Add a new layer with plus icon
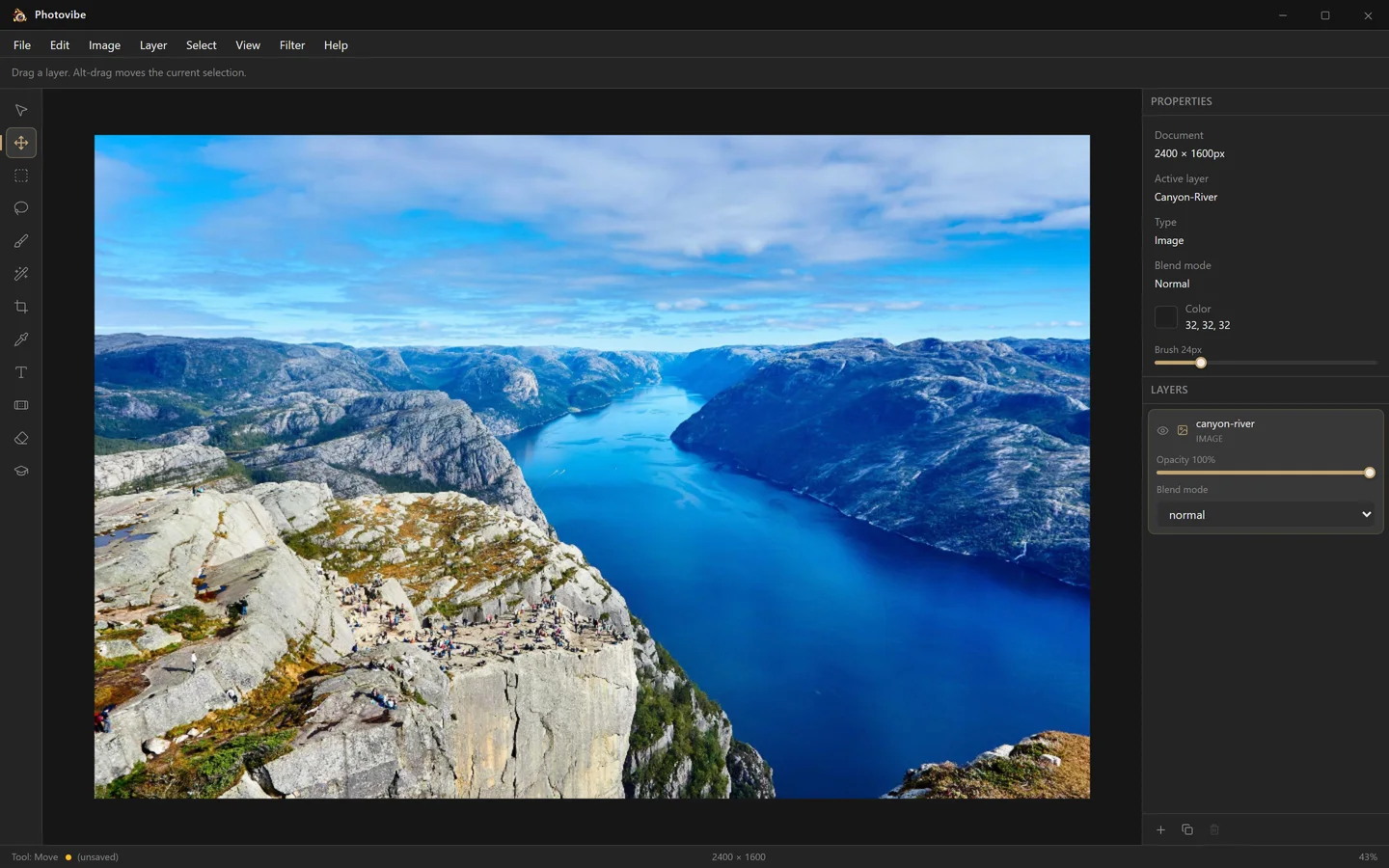Screen dimensions: 1389x868 [x=1160, y=829]
